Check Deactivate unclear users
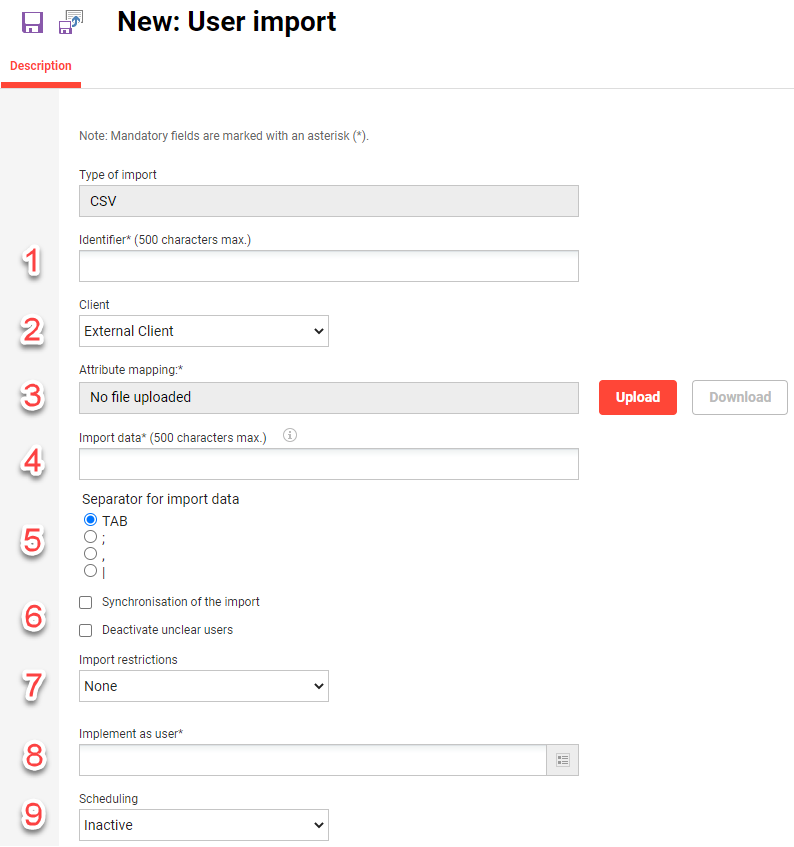Screen dimensions: 794x847 point(85,629)
